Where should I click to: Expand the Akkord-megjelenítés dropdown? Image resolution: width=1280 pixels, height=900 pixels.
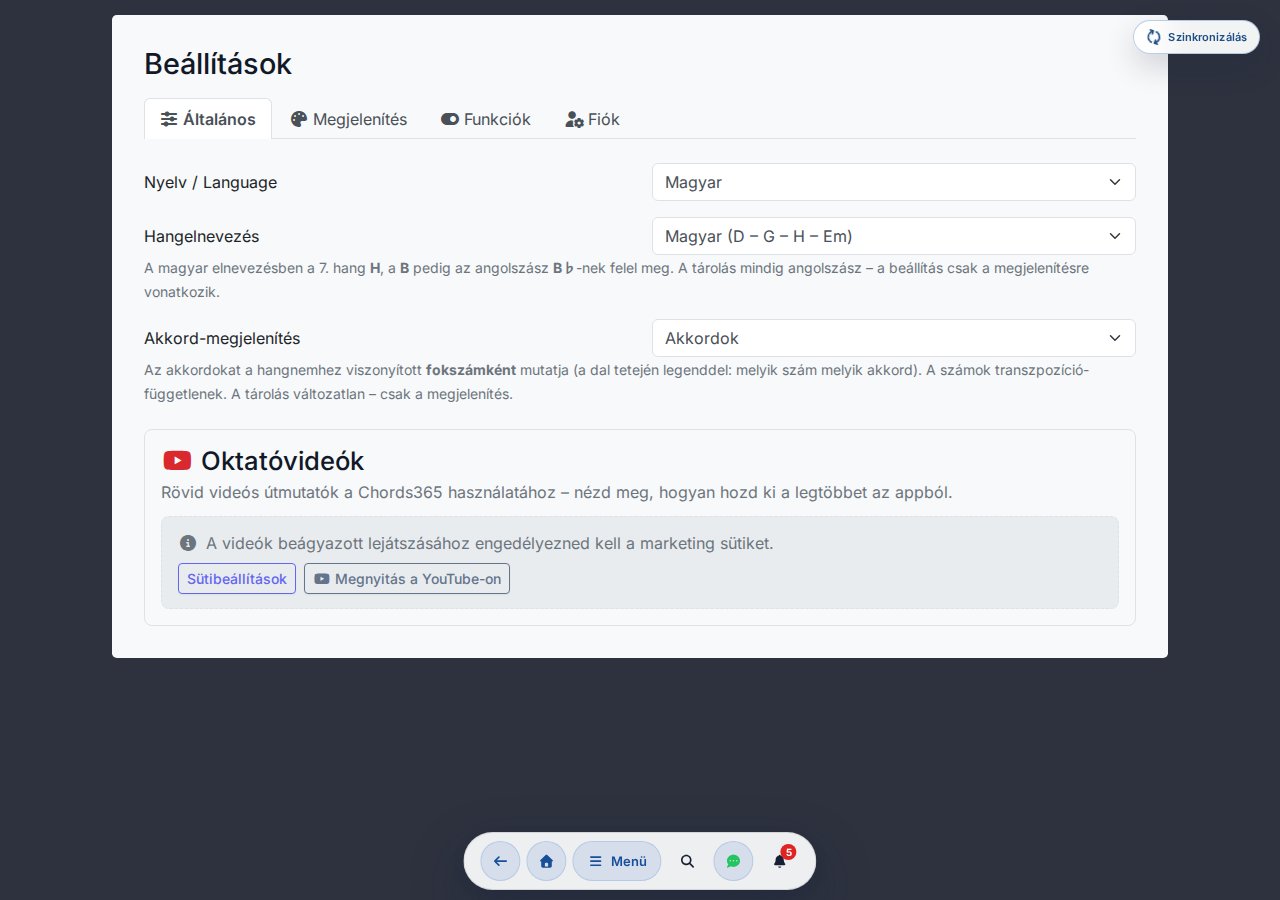pos(893,338)
